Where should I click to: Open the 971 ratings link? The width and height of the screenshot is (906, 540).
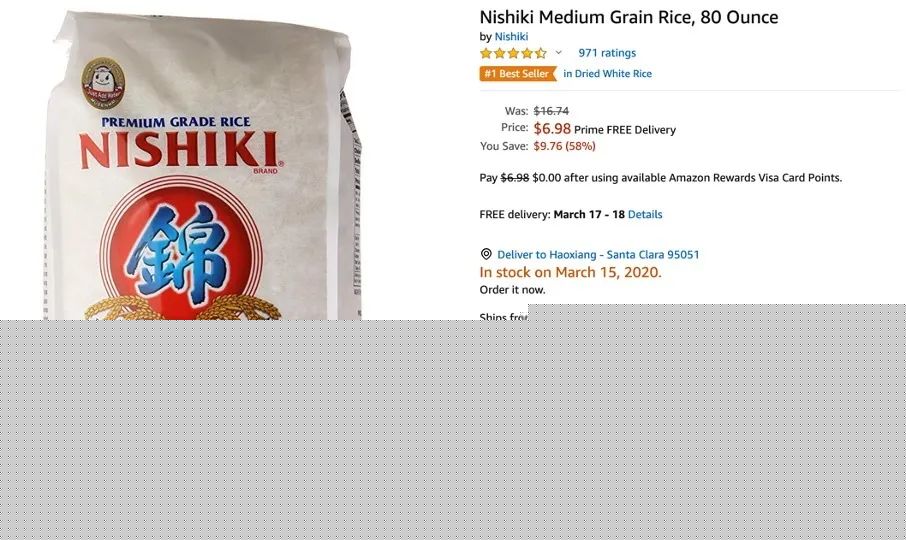[x=607, y=53]
